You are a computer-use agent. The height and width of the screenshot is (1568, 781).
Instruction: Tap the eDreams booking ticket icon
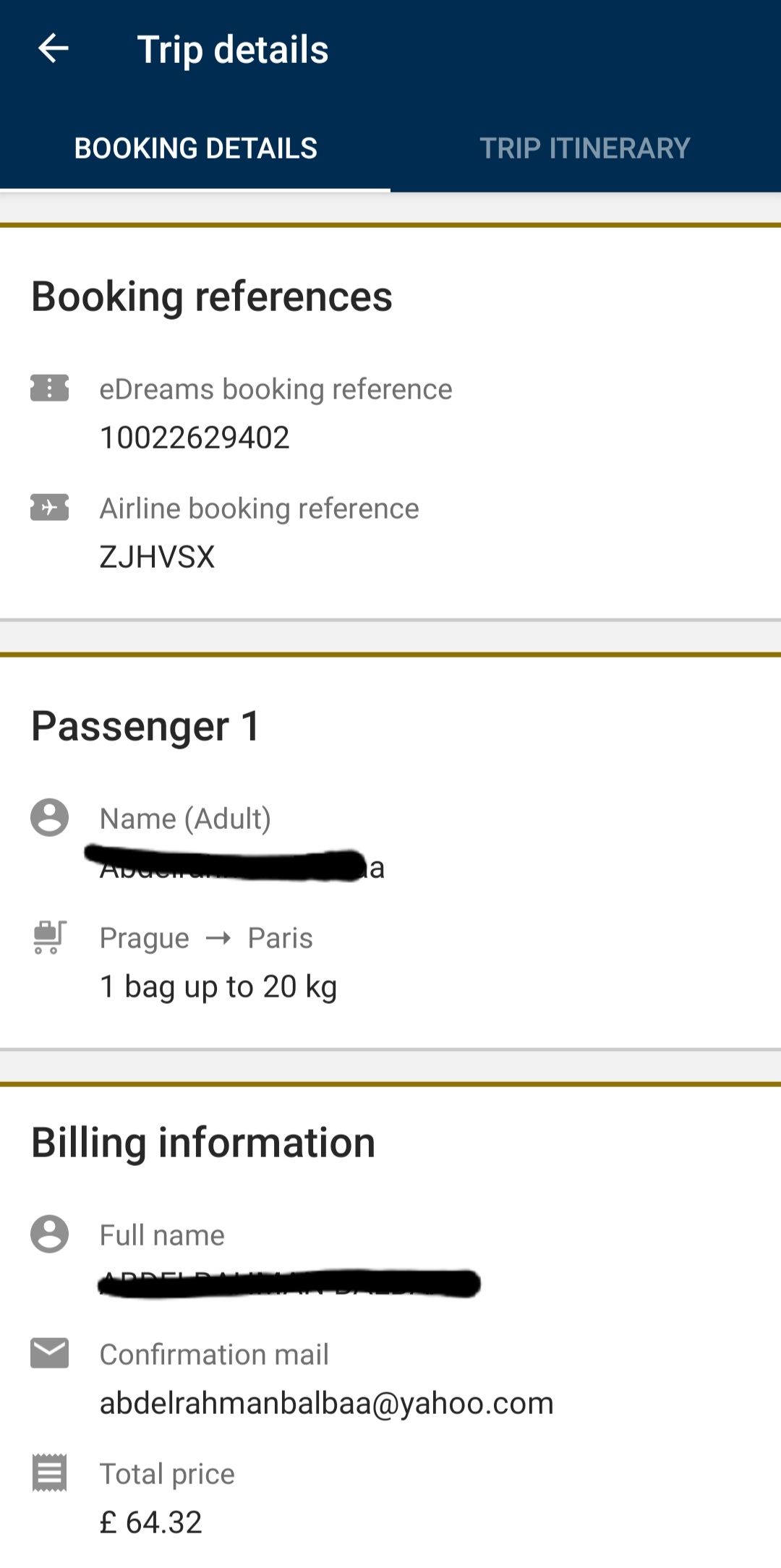49,388
